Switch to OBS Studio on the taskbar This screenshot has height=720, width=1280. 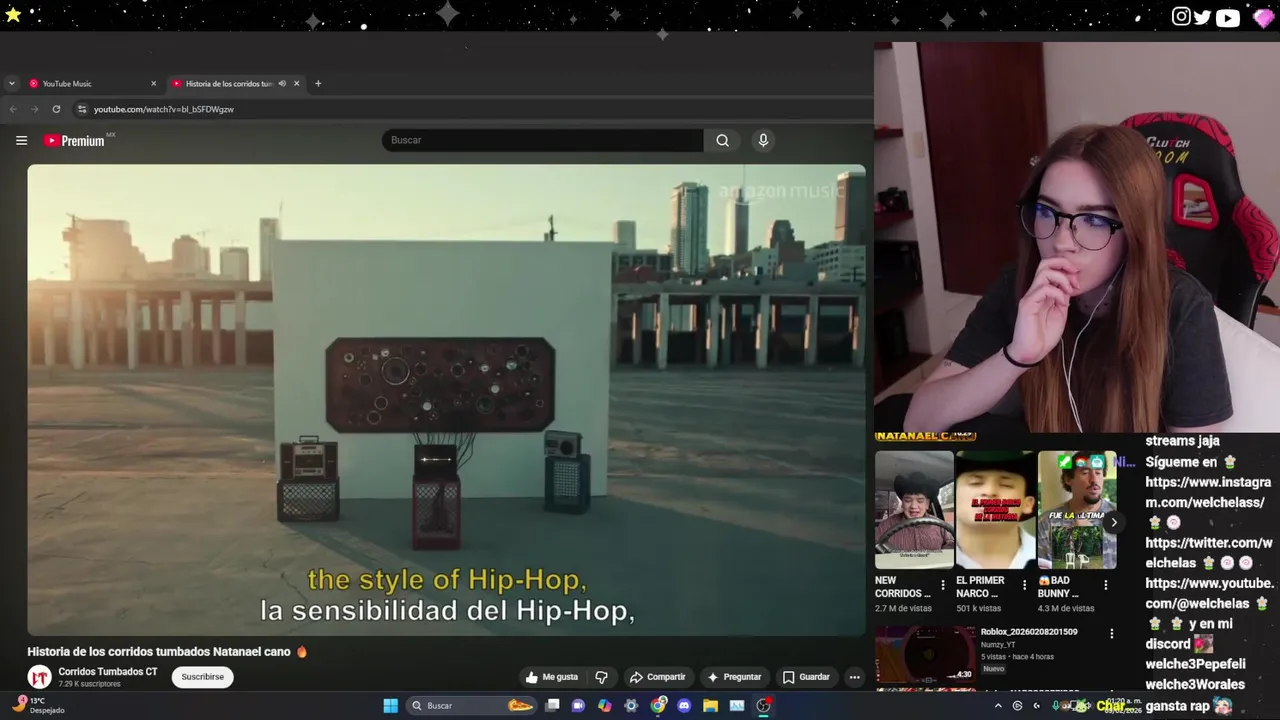click(x=763, y=705)
